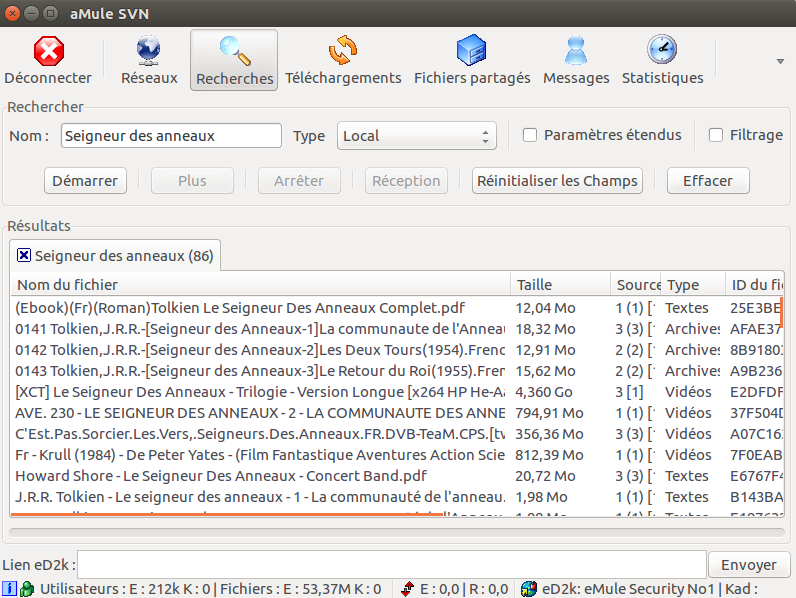Focus the Lien eD2k input field
This screenshot has height=598, width=796.
pyautogui.click(x=392, y=564)
